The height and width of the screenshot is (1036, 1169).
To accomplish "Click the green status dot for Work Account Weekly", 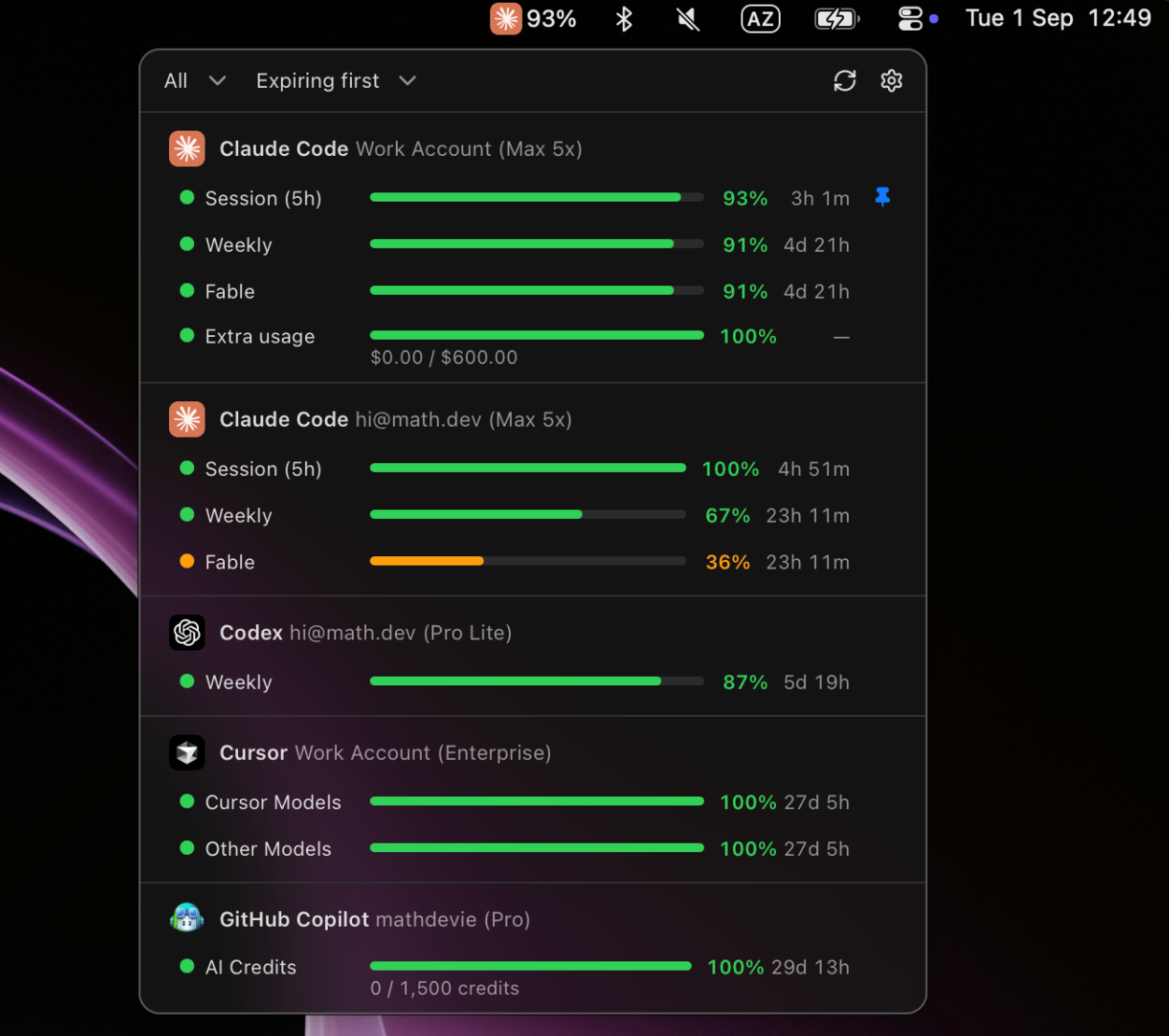I will [187, 244].
